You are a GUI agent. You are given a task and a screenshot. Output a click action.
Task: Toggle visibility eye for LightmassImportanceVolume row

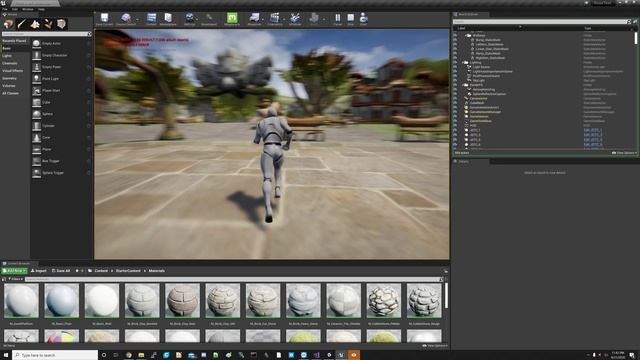pos(456,71)
